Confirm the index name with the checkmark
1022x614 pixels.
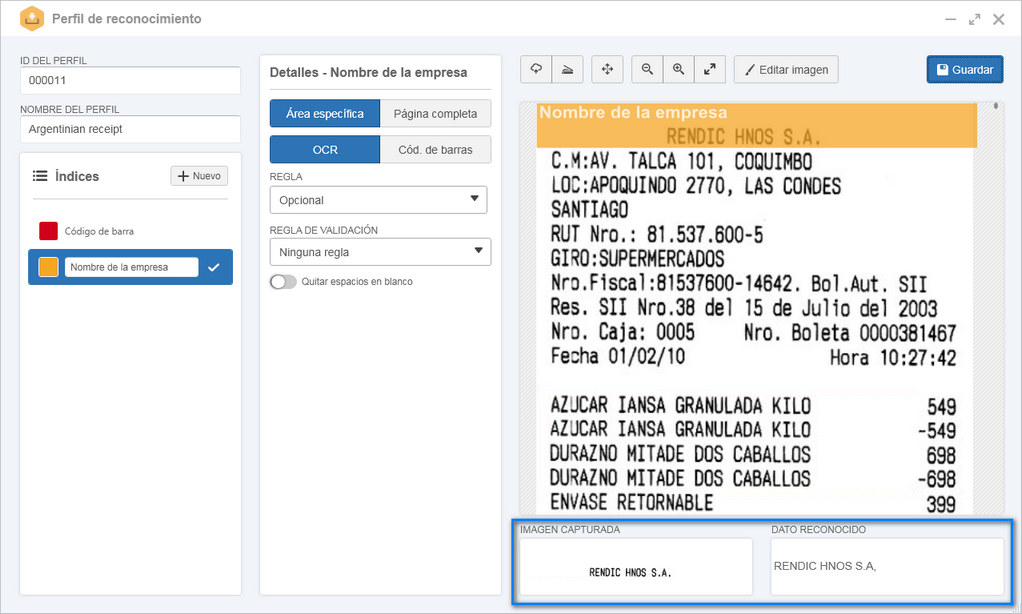214,267
